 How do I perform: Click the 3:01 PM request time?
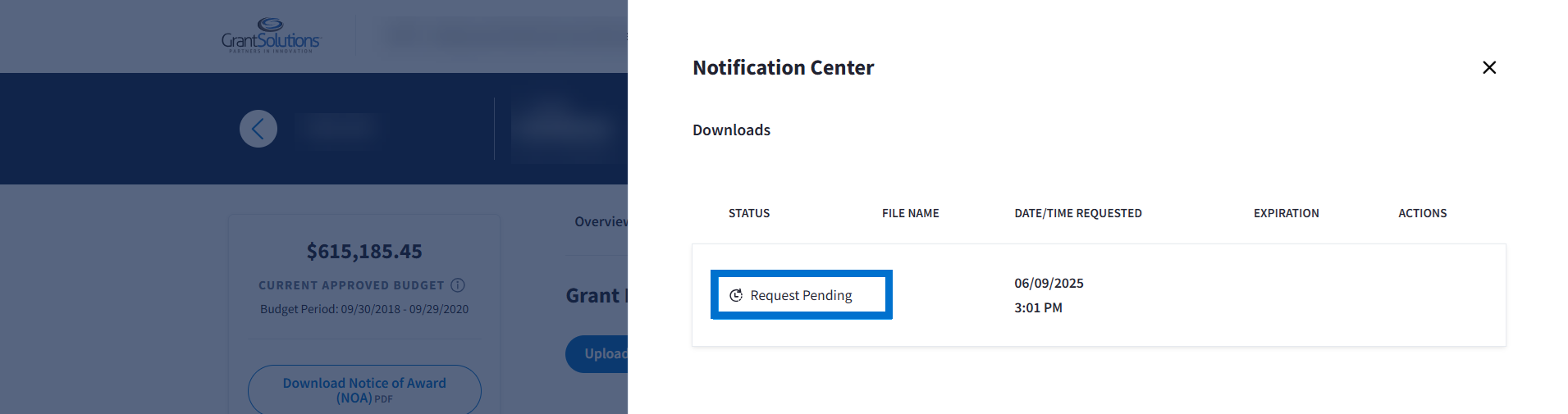[1038, 307]
